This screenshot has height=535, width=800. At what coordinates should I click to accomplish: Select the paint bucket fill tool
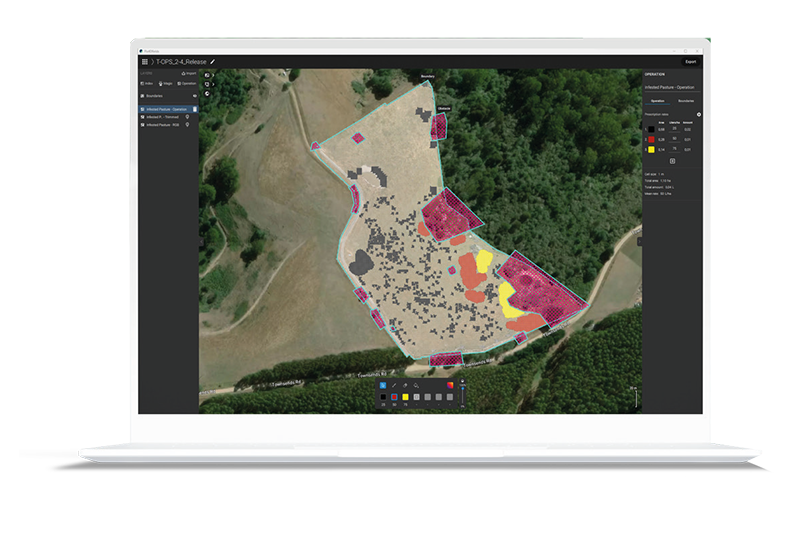[x=417, y=385]
